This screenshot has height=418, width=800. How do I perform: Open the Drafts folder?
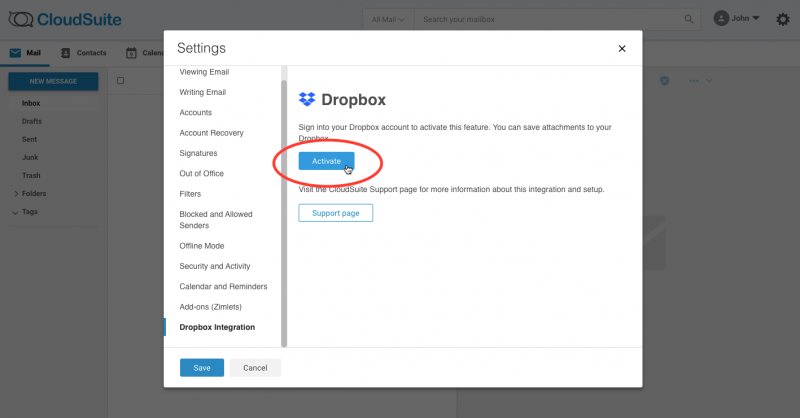[32, 121]
